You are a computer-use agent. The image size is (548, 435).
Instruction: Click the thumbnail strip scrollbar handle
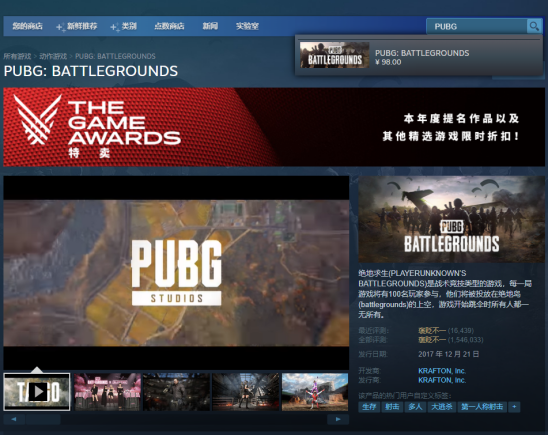pyautogui.click(x=43, y=419)
